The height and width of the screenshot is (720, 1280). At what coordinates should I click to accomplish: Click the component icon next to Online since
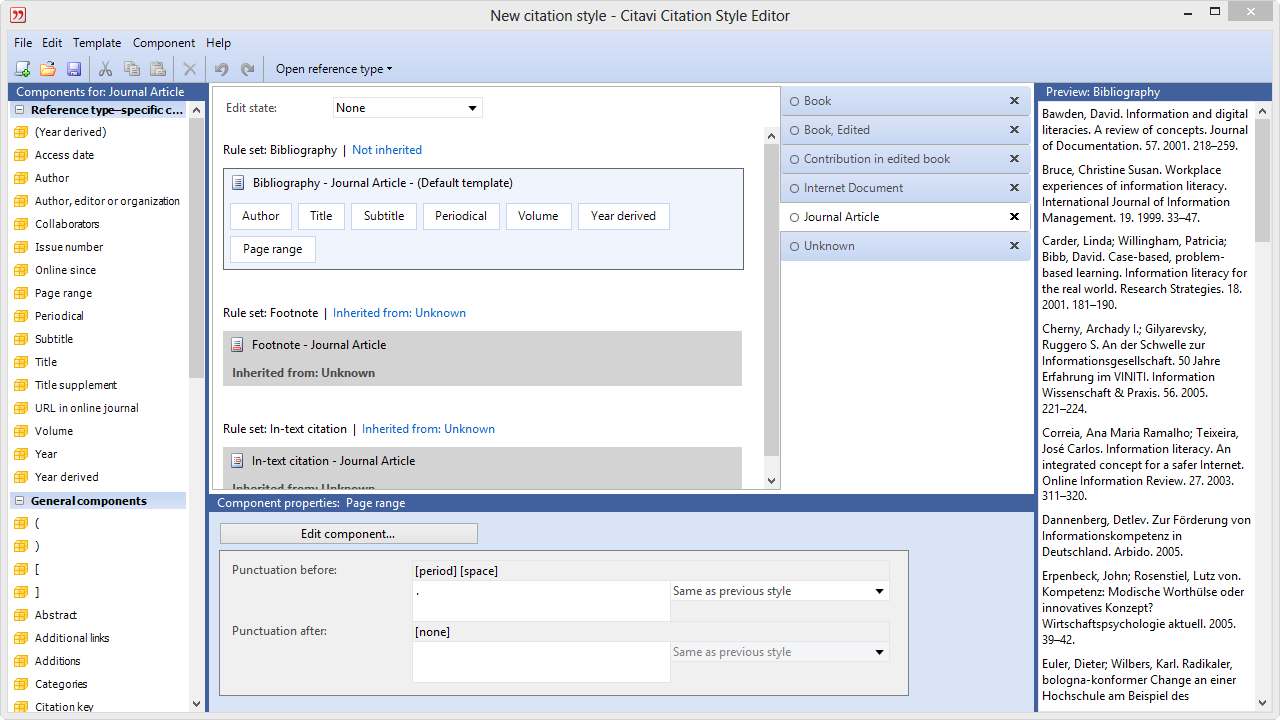20,270
